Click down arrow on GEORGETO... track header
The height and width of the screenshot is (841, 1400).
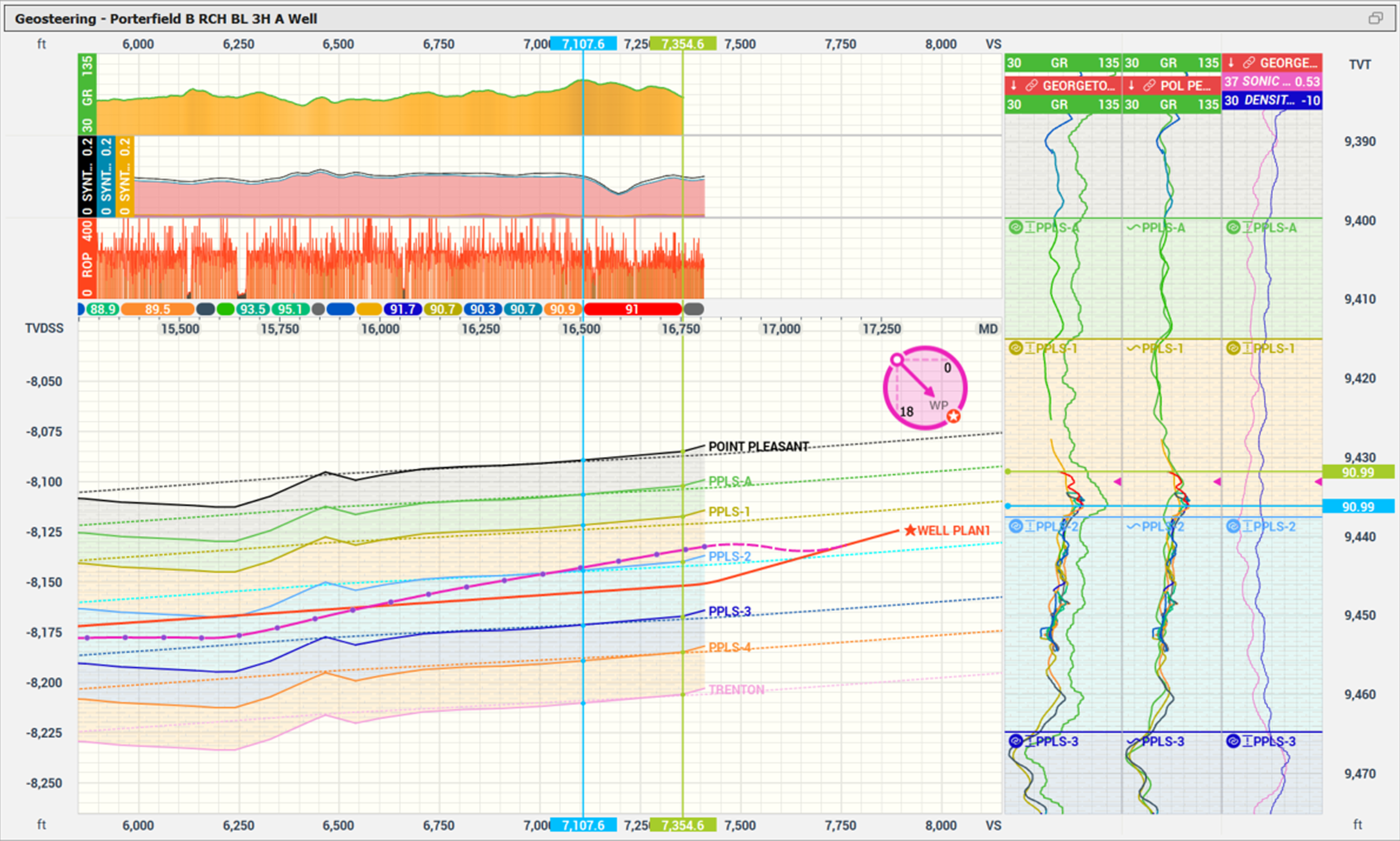pos(1014,86)
